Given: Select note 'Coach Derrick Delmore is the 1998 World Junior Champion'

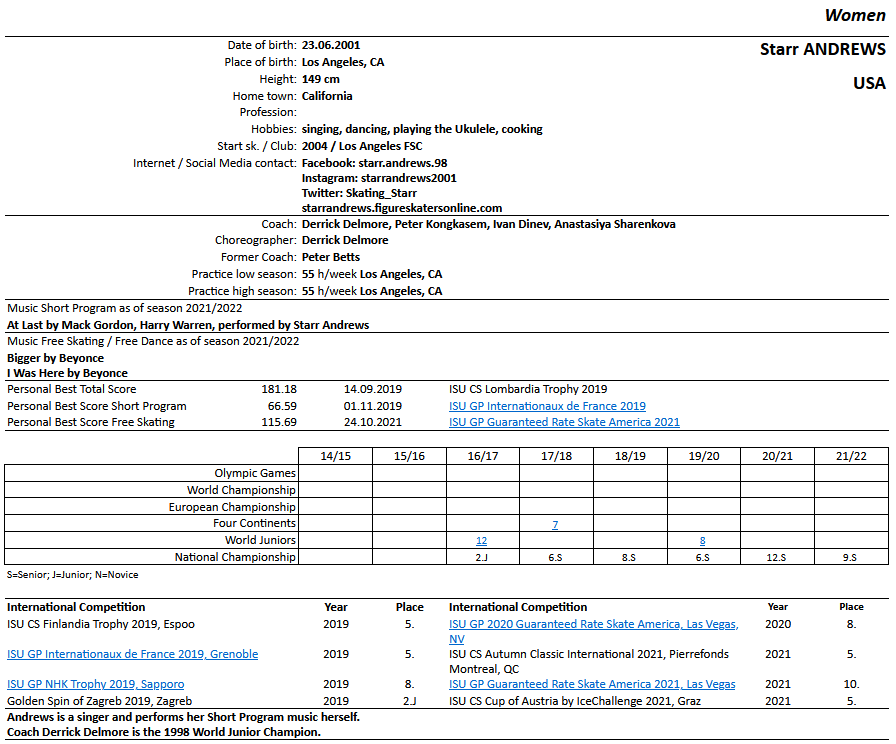Looking at the screenshot, I should [164, 732].
